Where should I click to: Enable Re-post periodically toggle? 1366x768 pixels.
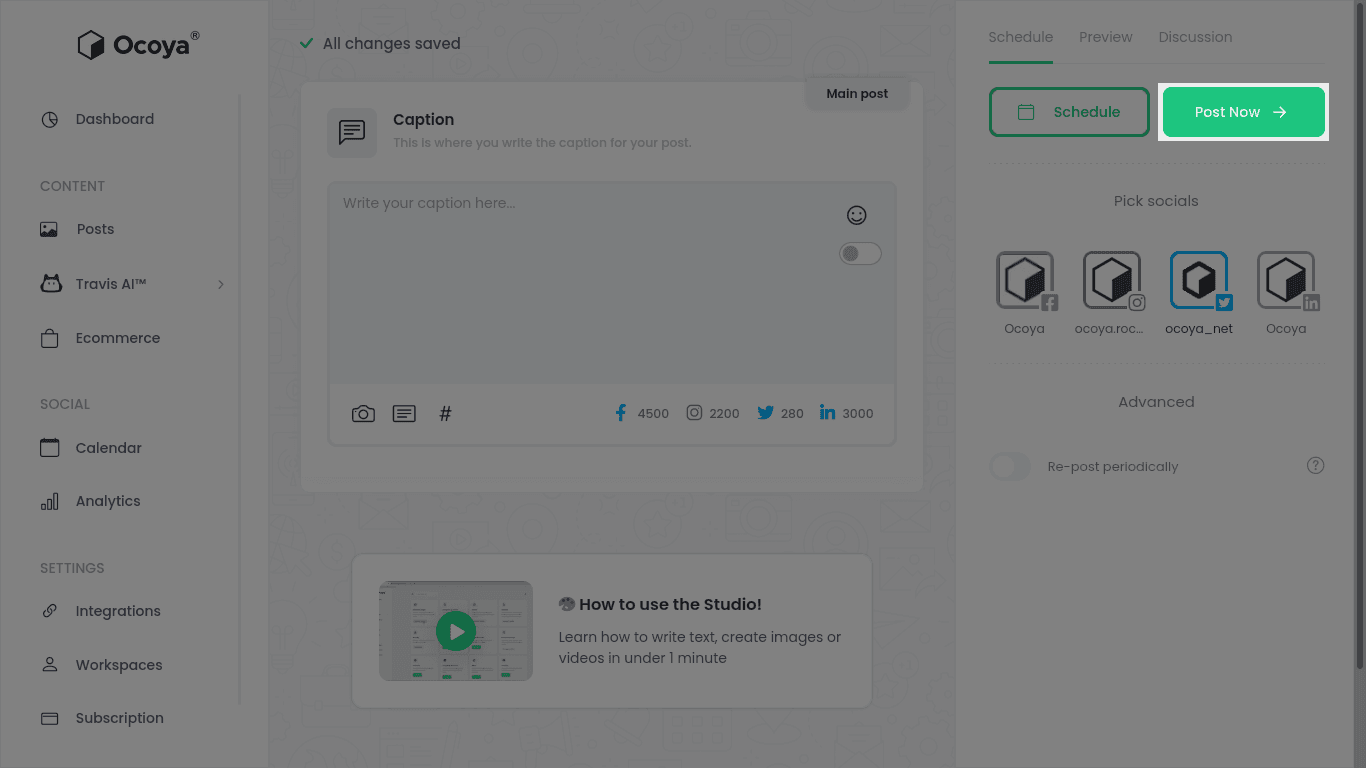(1010, 466)
